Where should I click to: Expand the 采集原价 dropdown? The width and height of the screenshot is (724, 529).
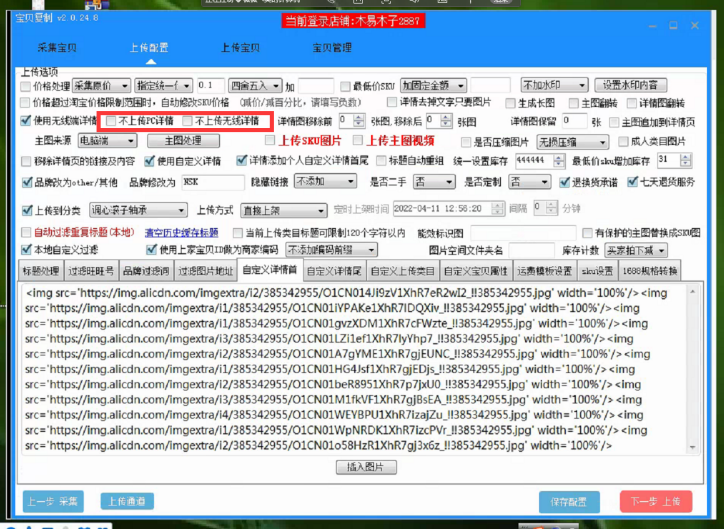click(x=101, y=85)
